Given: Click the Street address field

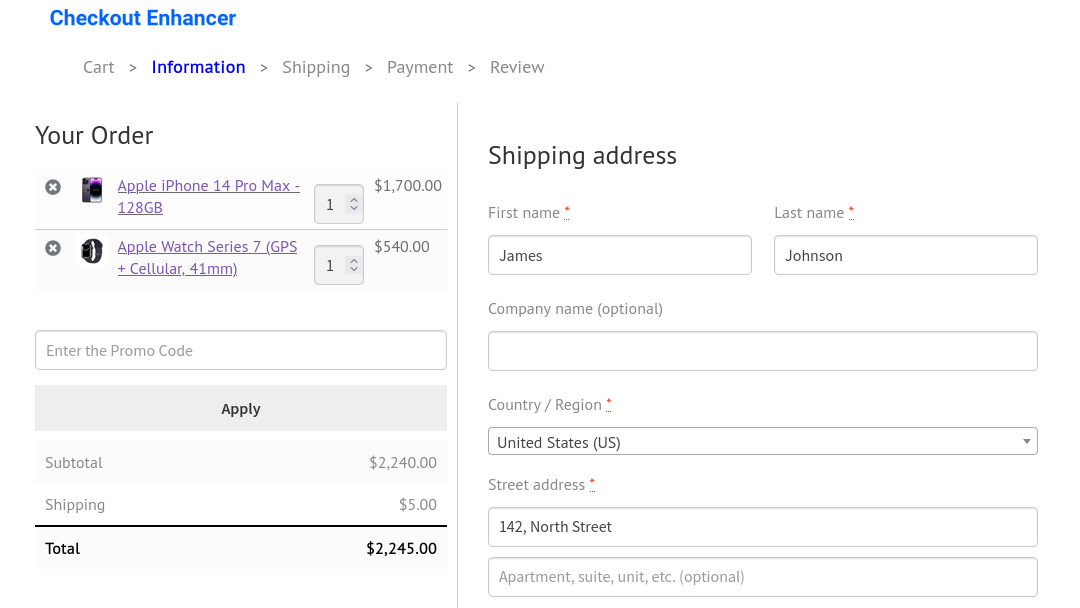Looking at the screenshot, I should tap(762, 527).
